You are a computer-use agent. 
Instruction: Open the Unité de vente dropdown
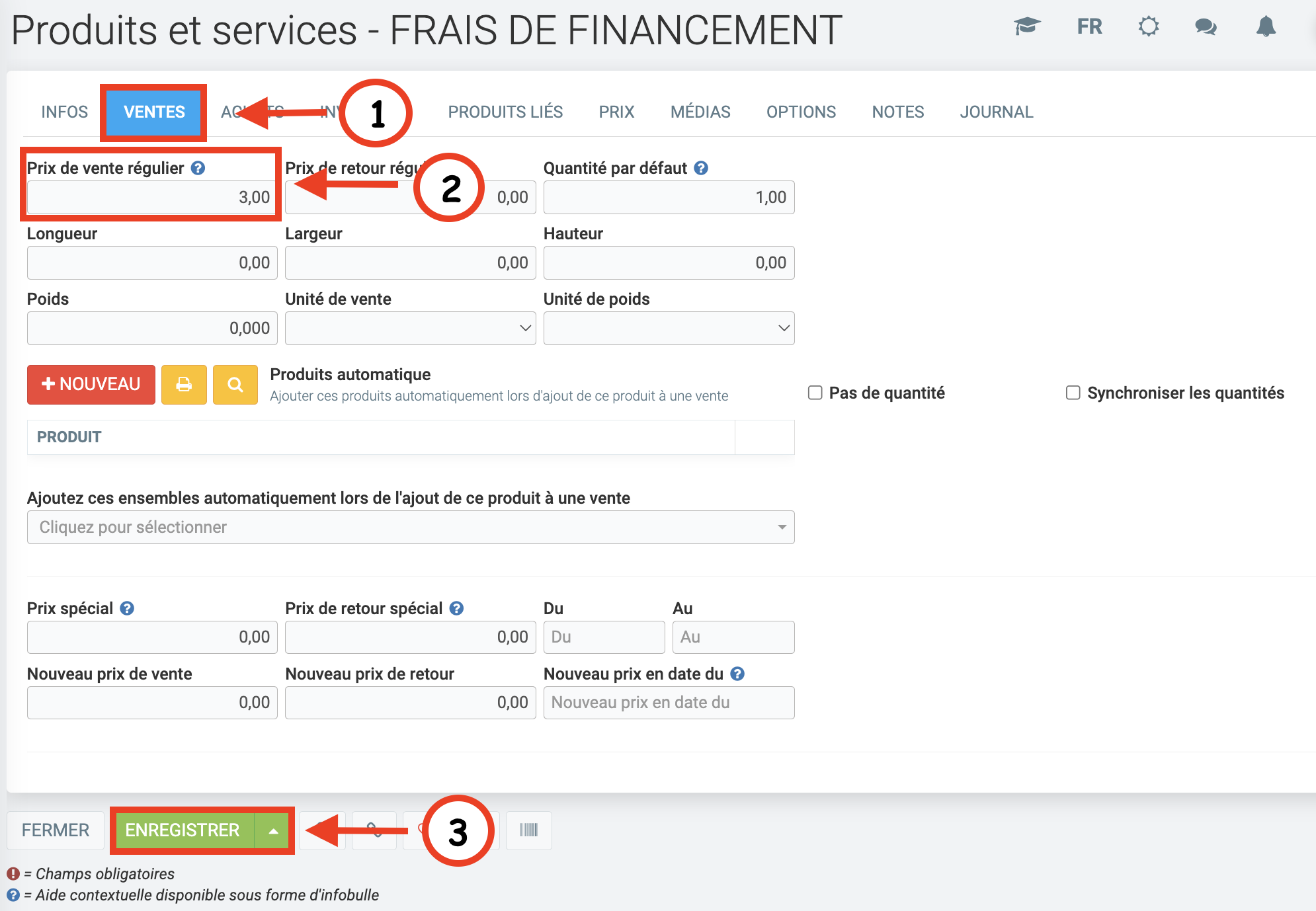point(410,329)
